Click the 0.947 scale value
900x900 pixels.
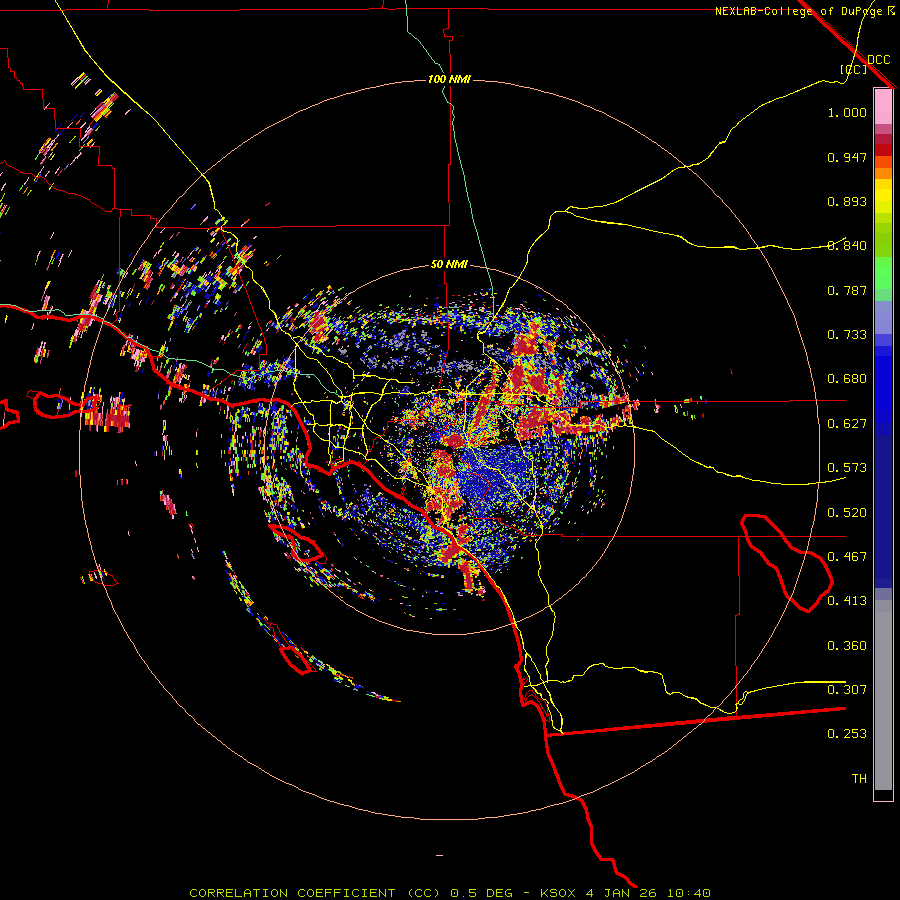[x=847, y=157]
